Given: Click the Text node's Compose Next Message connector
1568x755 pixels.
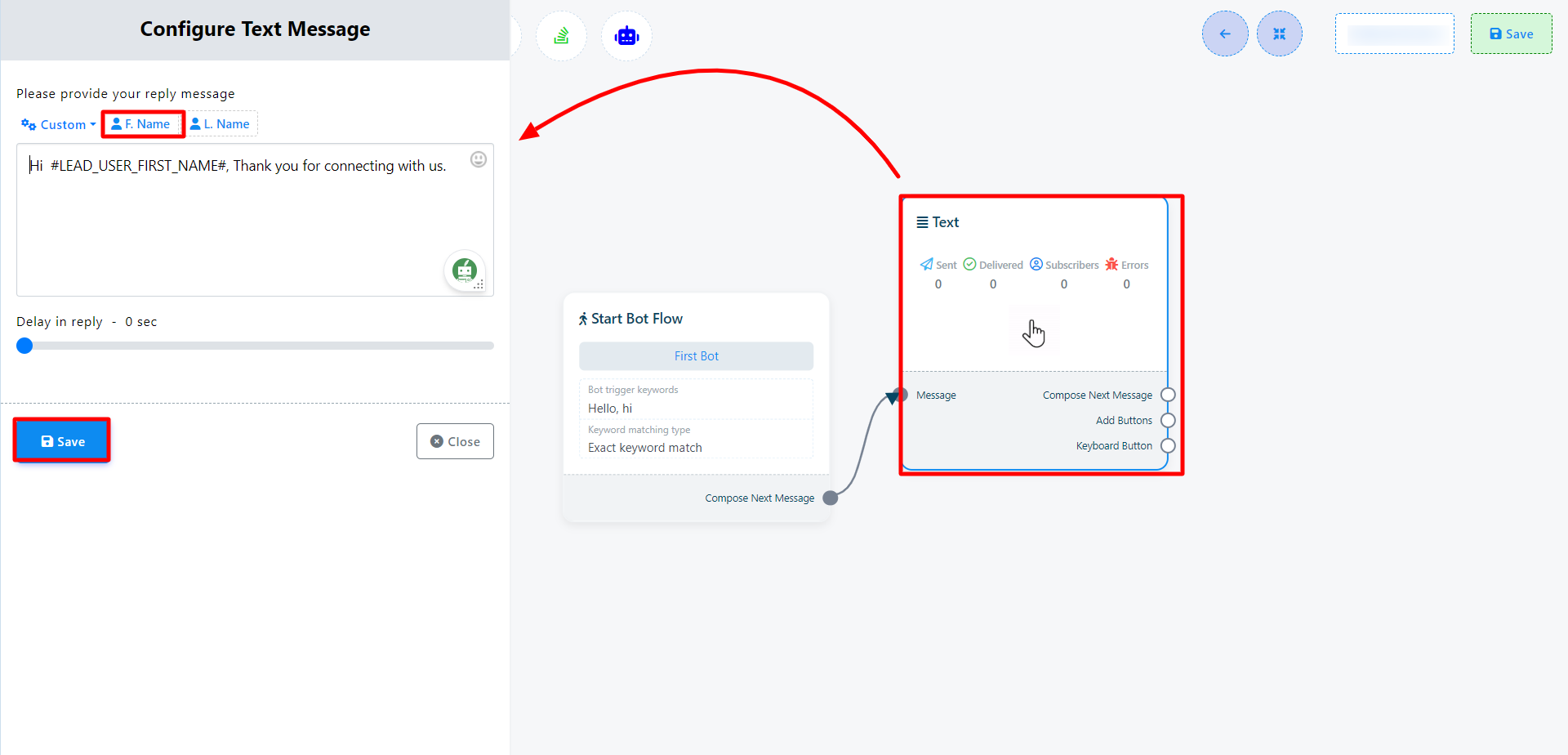Looking at the screenshot, I should click(1168, 395).
